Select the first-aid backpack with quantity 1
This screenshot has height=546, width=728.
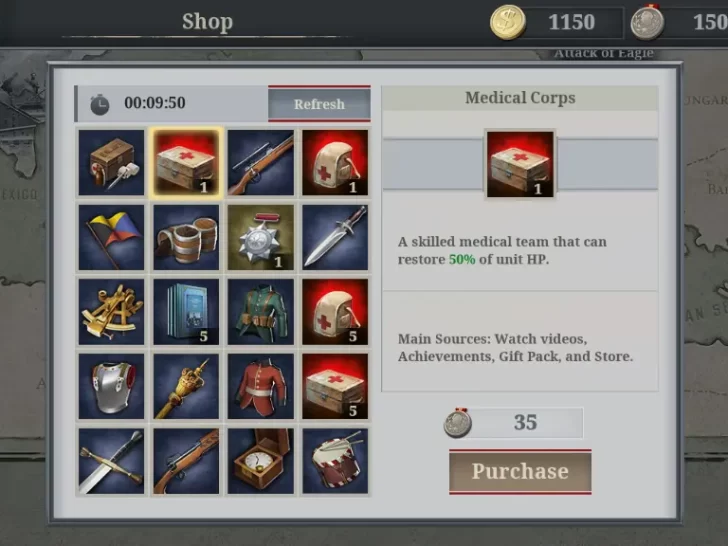[335, 162]
